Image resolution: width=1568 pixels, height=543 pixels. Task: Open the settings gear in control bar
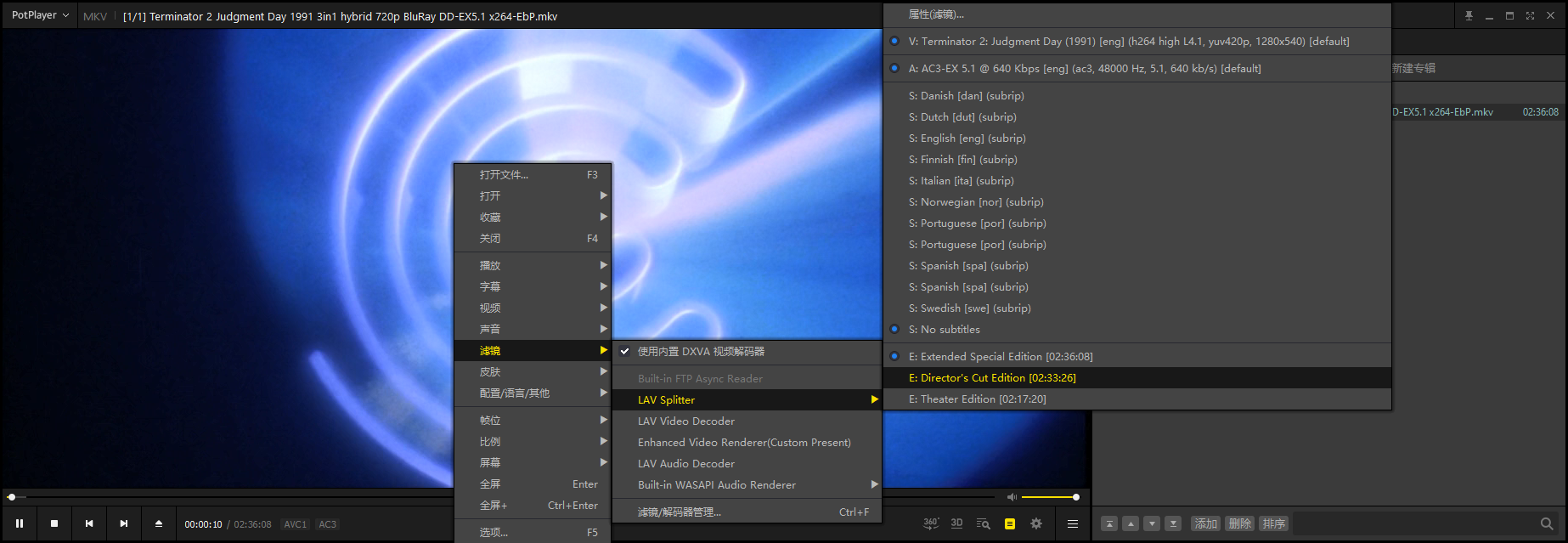coord(1036,523)
